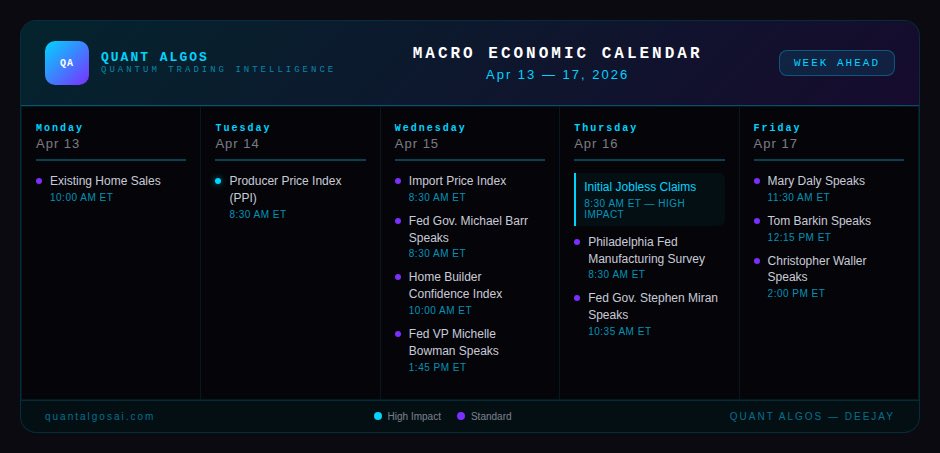The height and width of the screenshot is (453, 940).
Task: Click the 11:30 AM ET time
Action: tap(799, 197)
